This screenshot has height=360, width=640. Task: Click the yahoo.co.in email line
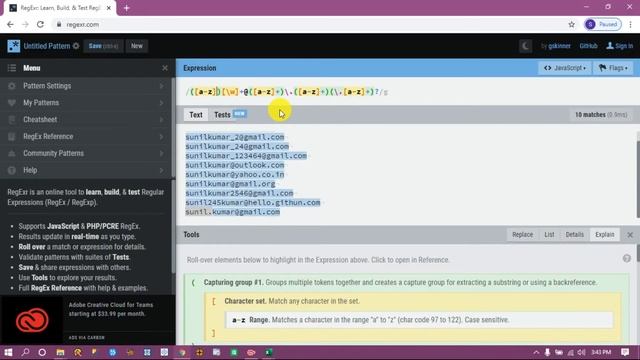(235, 174)
